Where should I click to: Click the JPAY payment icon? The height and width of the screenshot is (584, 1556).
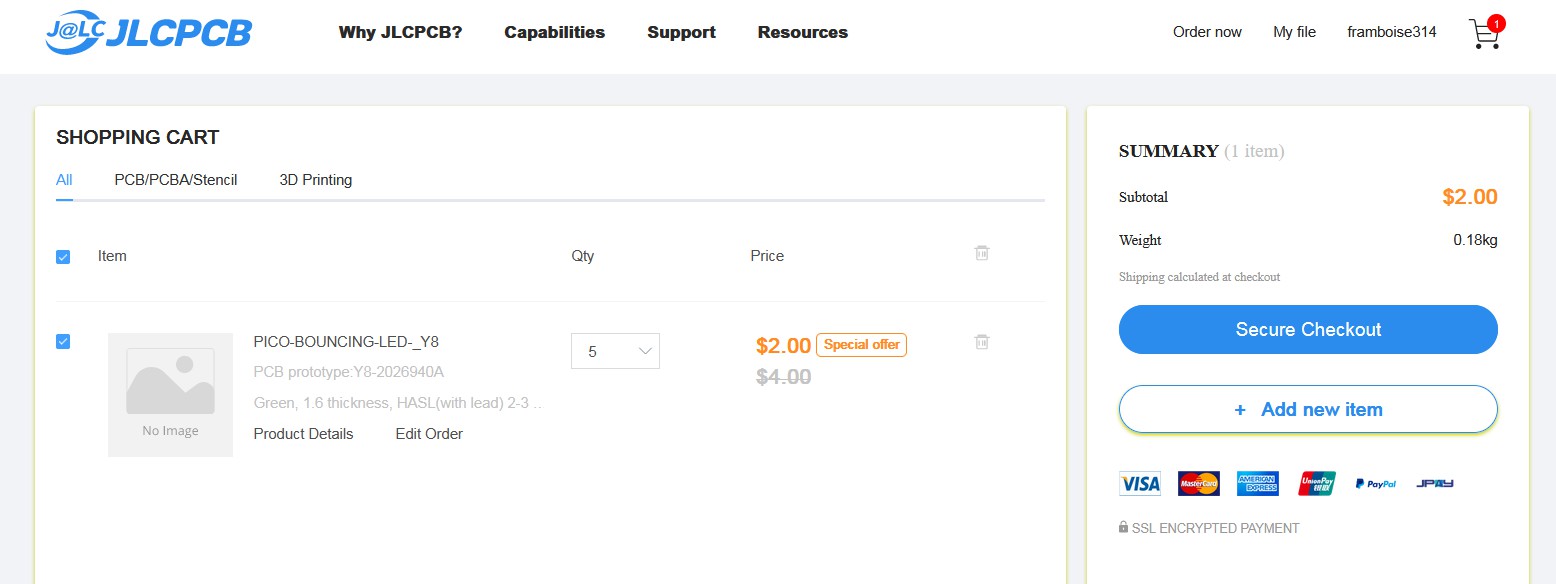[x=1435, y=484]
